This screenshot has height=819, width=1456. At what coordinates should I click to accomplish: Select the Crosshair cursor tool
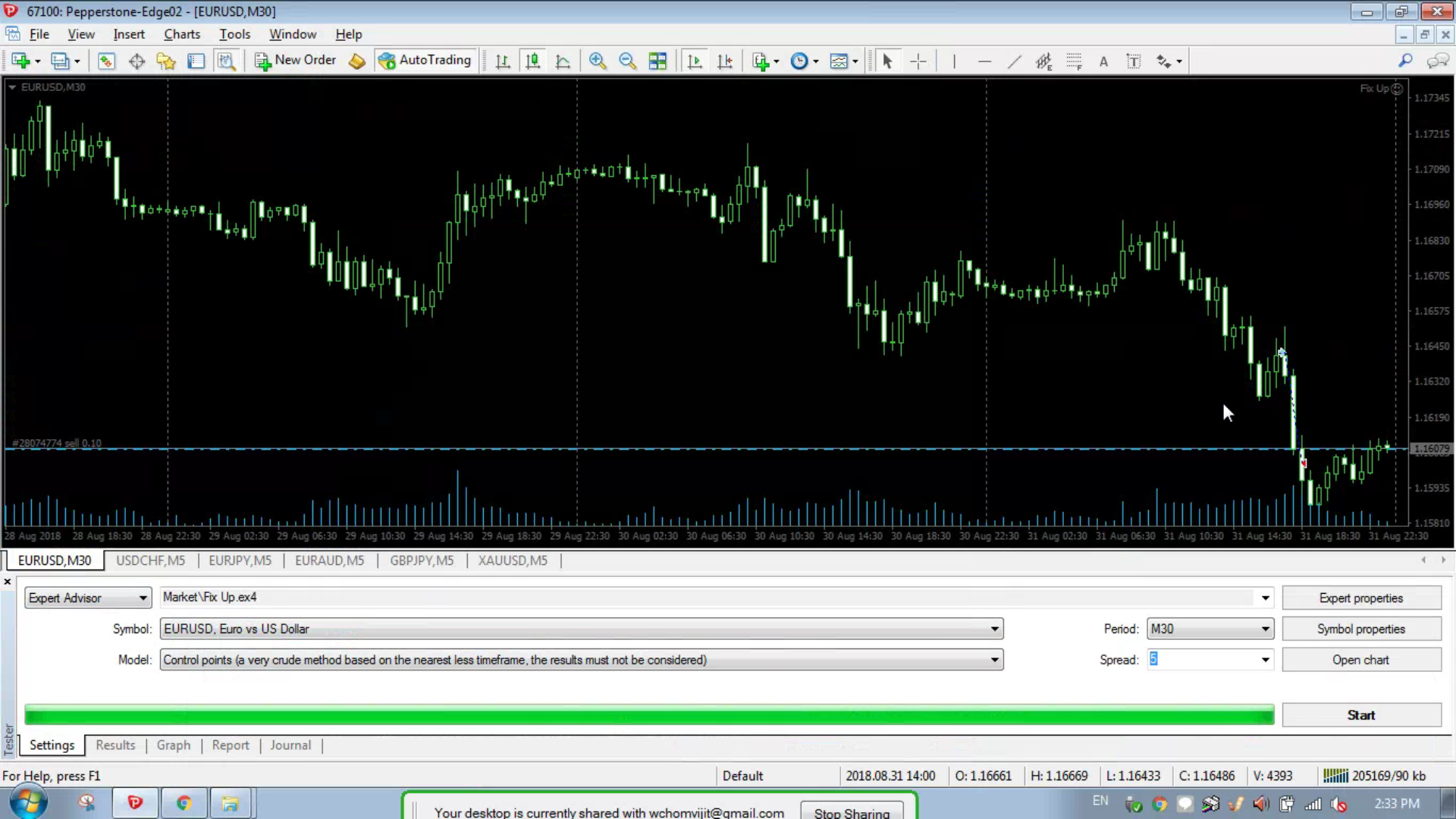[x=918, y=61]
